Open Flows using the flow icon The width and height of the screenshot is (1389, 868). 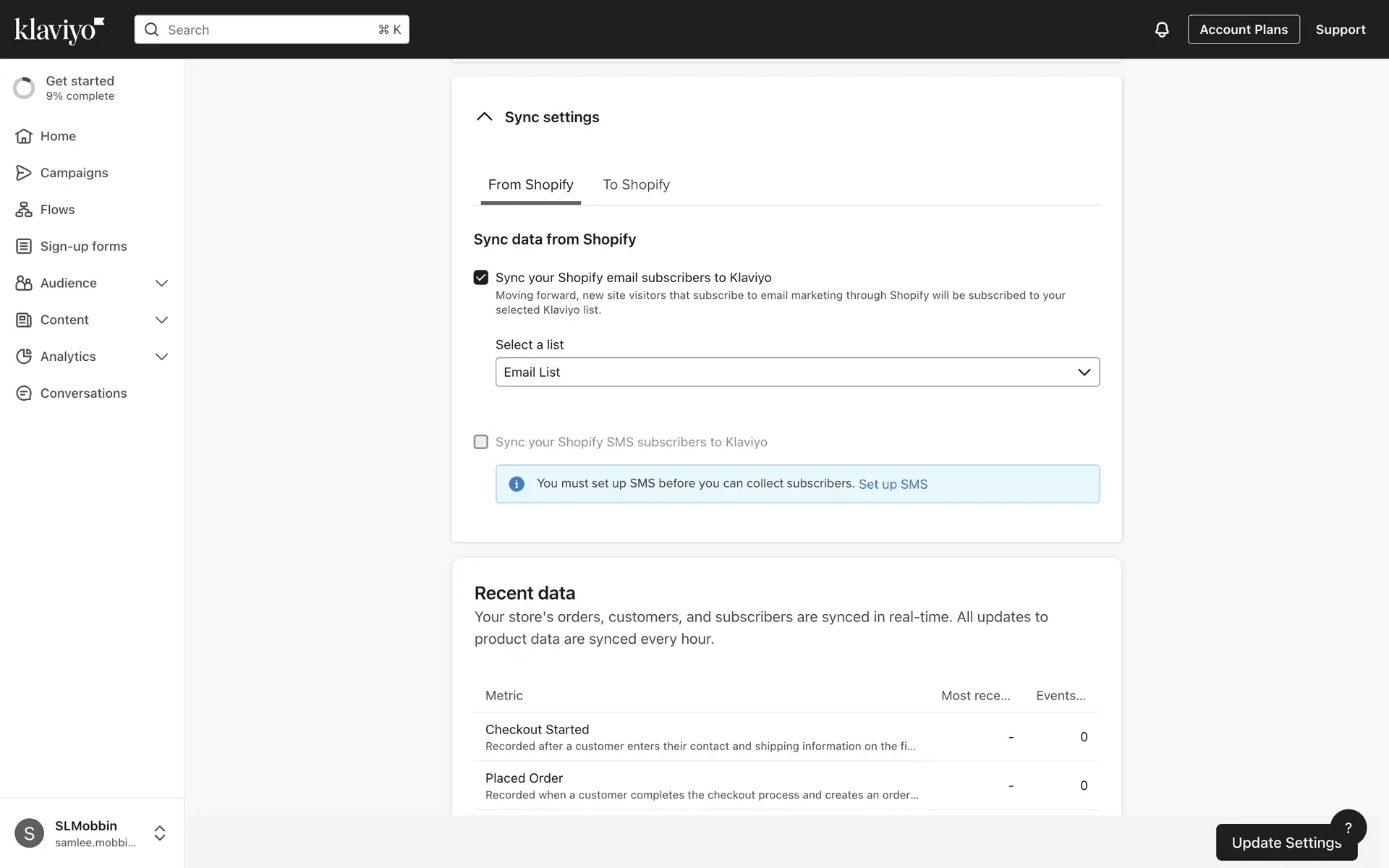tap(24, 210)
